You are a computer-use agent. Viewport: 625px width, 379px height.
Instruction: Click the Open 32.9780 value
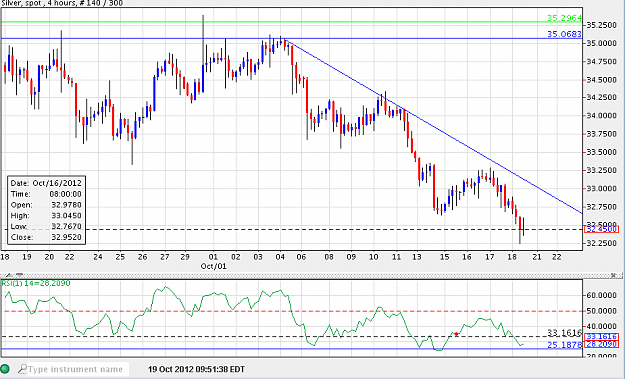coord(66,205)
